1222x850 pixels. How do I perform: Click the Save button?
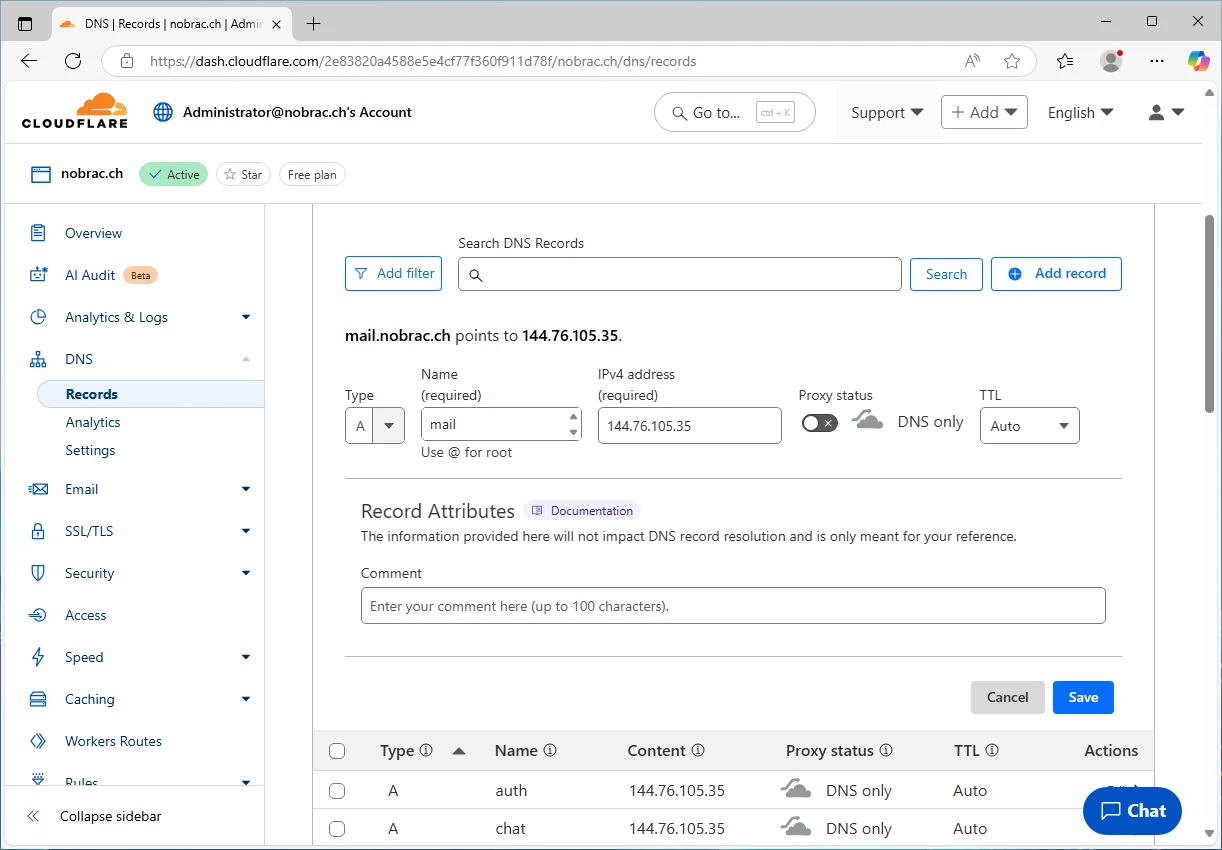click(x=1083, y=697)
